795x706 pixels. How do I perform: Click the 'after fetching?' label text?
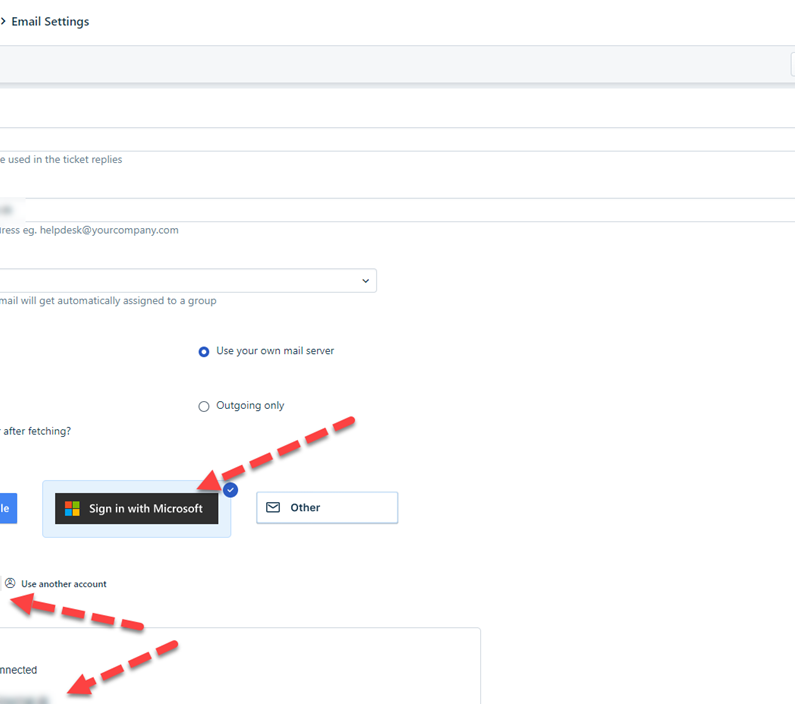click(x=35, y=431)
